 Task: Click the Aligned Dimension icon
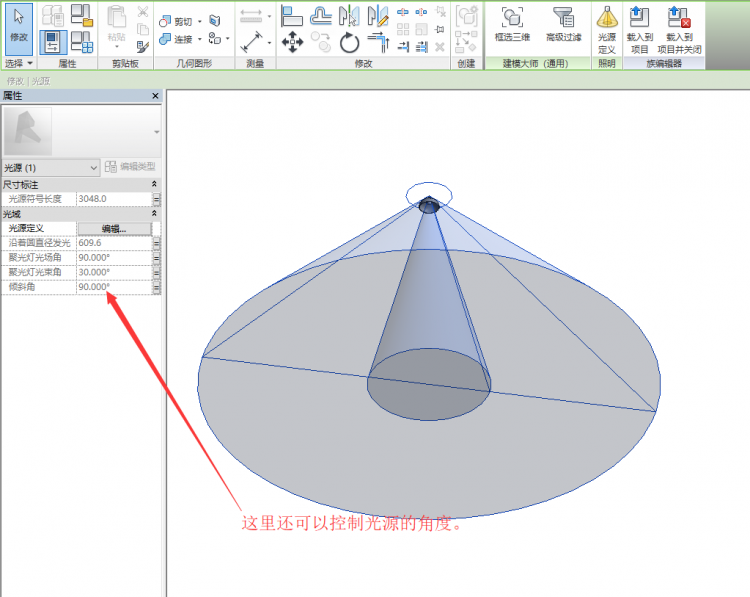point(252,42)
